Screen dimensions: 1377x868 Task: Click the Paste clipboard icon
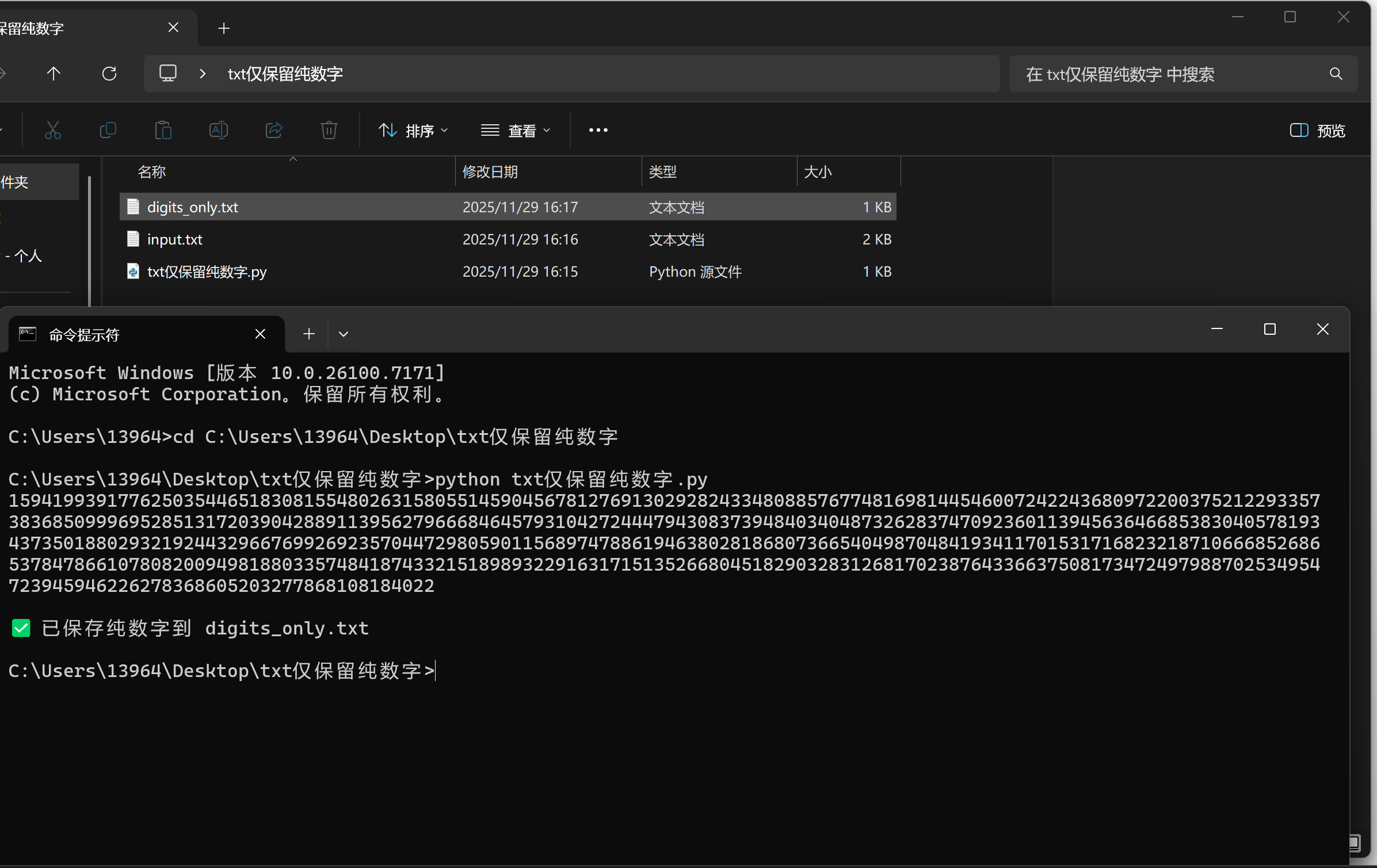pos(163,131)
